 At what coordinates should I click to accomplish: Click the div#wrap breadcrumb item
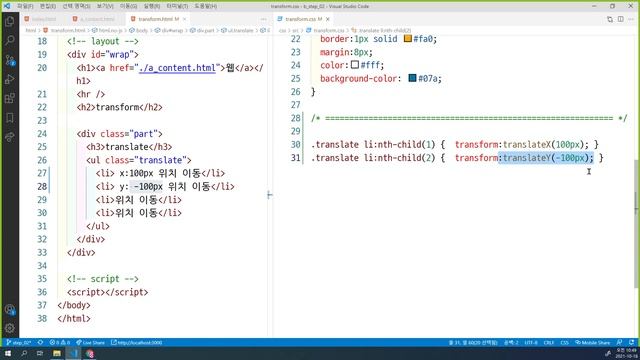pos(172,31)
